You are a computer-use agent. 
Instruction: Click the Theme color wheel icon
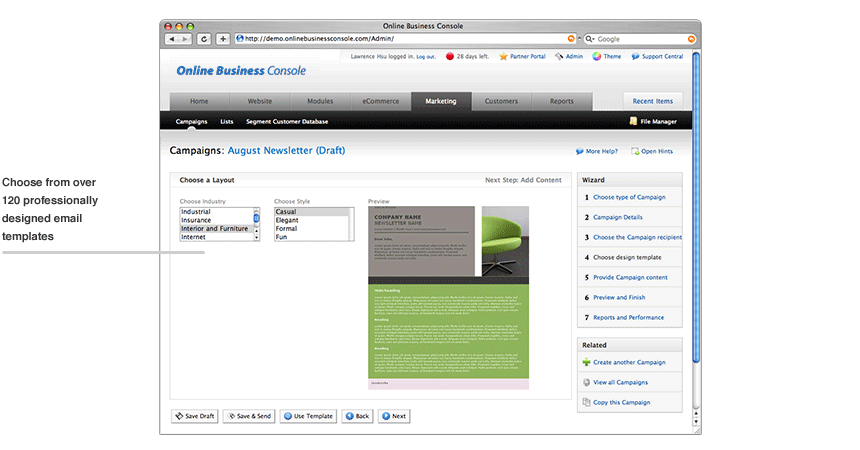[597, 57]
